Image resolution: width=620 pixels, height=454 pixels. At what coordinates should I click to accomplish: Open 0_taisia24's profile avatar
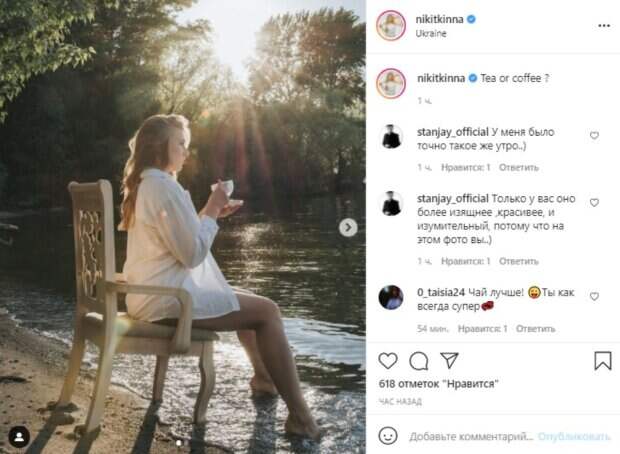391,297
